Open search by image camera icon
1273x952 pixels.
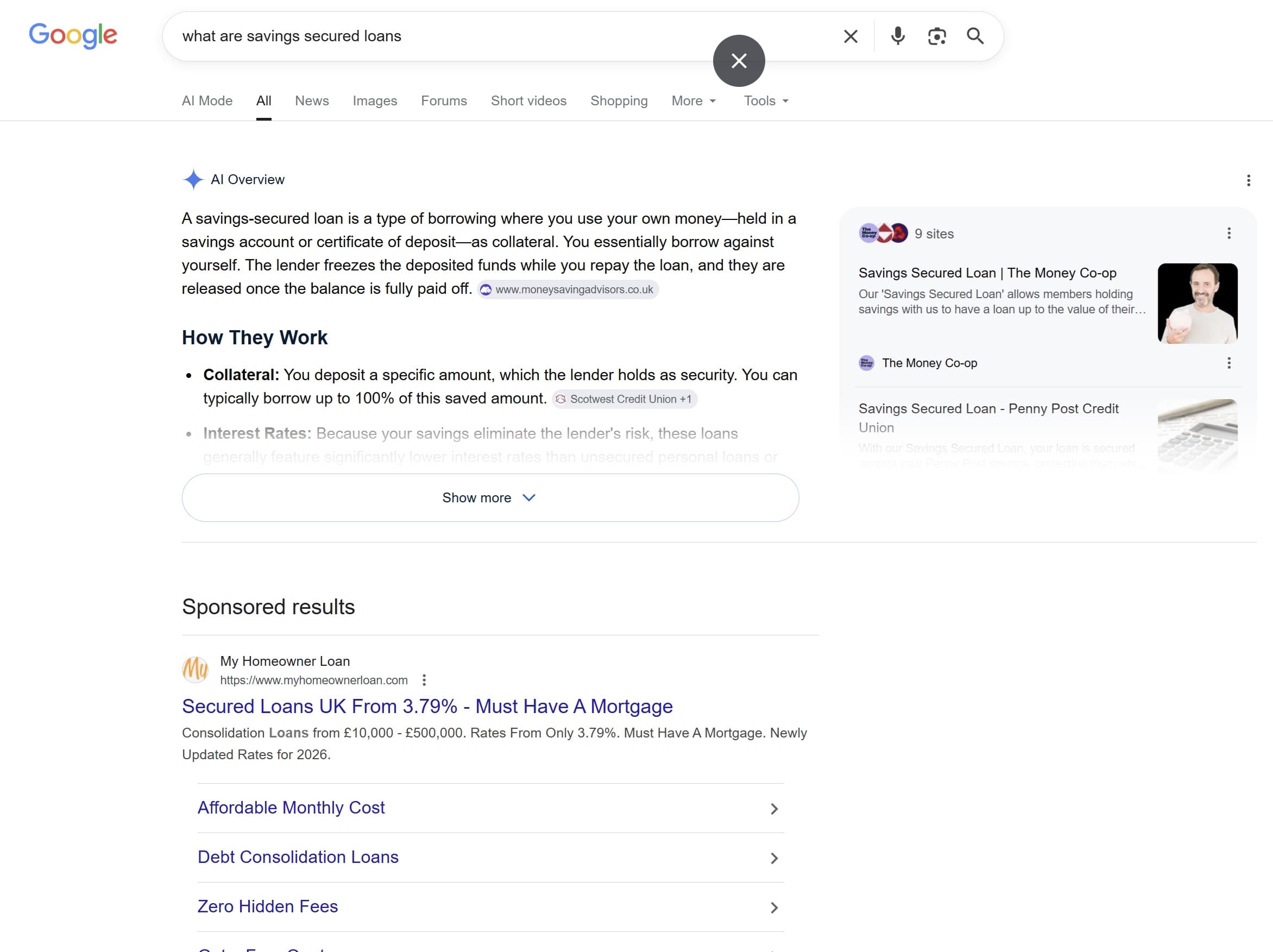coord(937,36)
